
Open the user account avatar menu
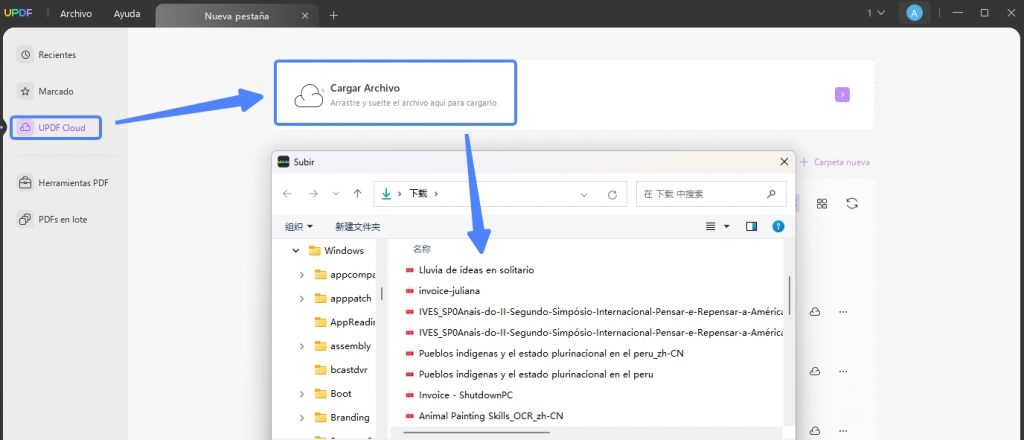pos(914,13)
